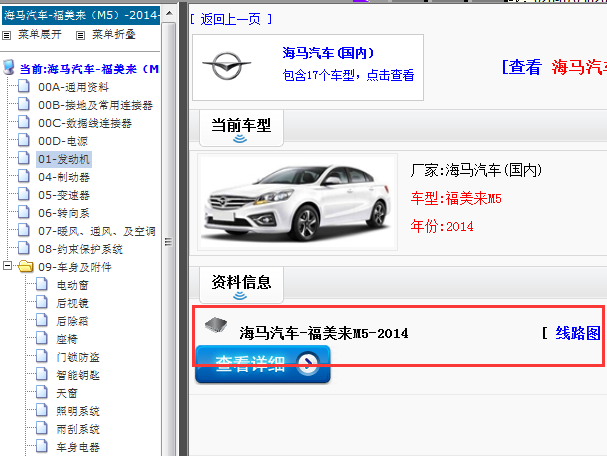
Task: Click page icon for 06-转向系
Action: click(x=24, y=212)
